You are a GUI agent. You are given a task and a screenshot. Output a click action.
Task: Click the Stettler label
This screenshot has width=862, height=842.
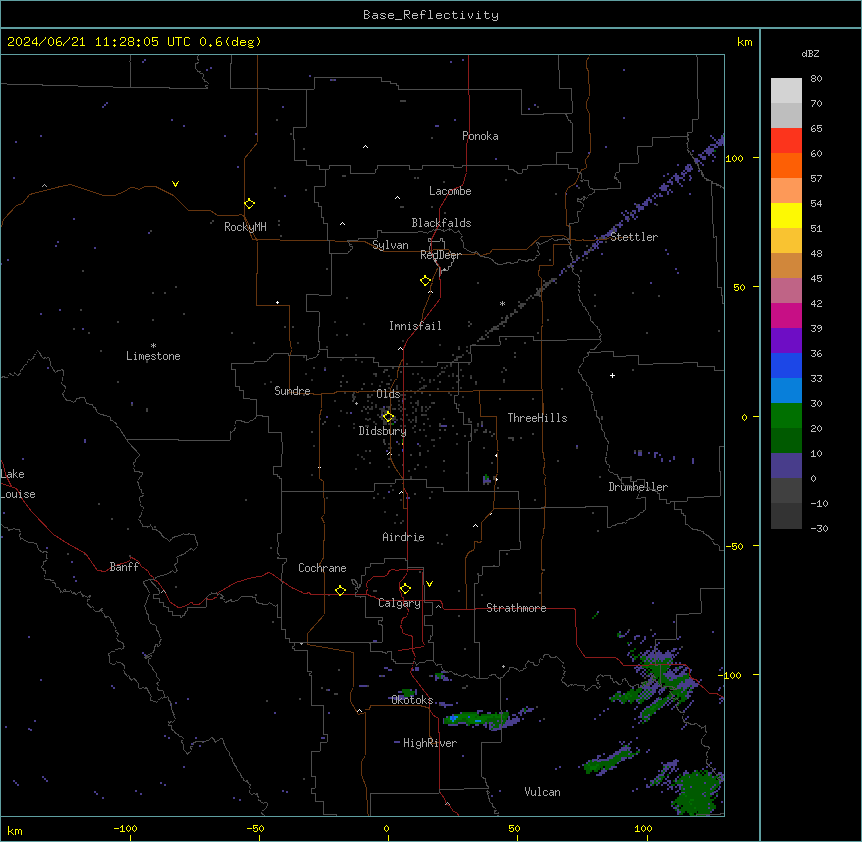634,237
